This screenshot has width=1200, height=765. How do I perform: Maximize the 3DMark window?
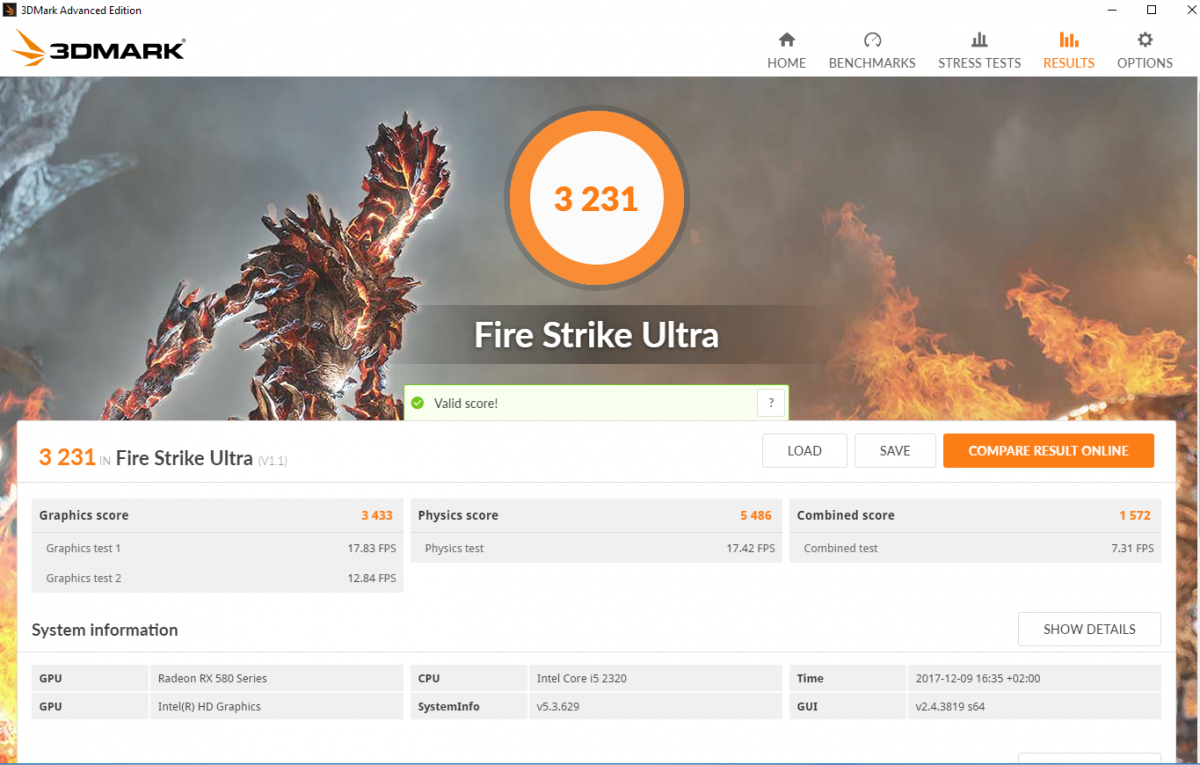1151,10
